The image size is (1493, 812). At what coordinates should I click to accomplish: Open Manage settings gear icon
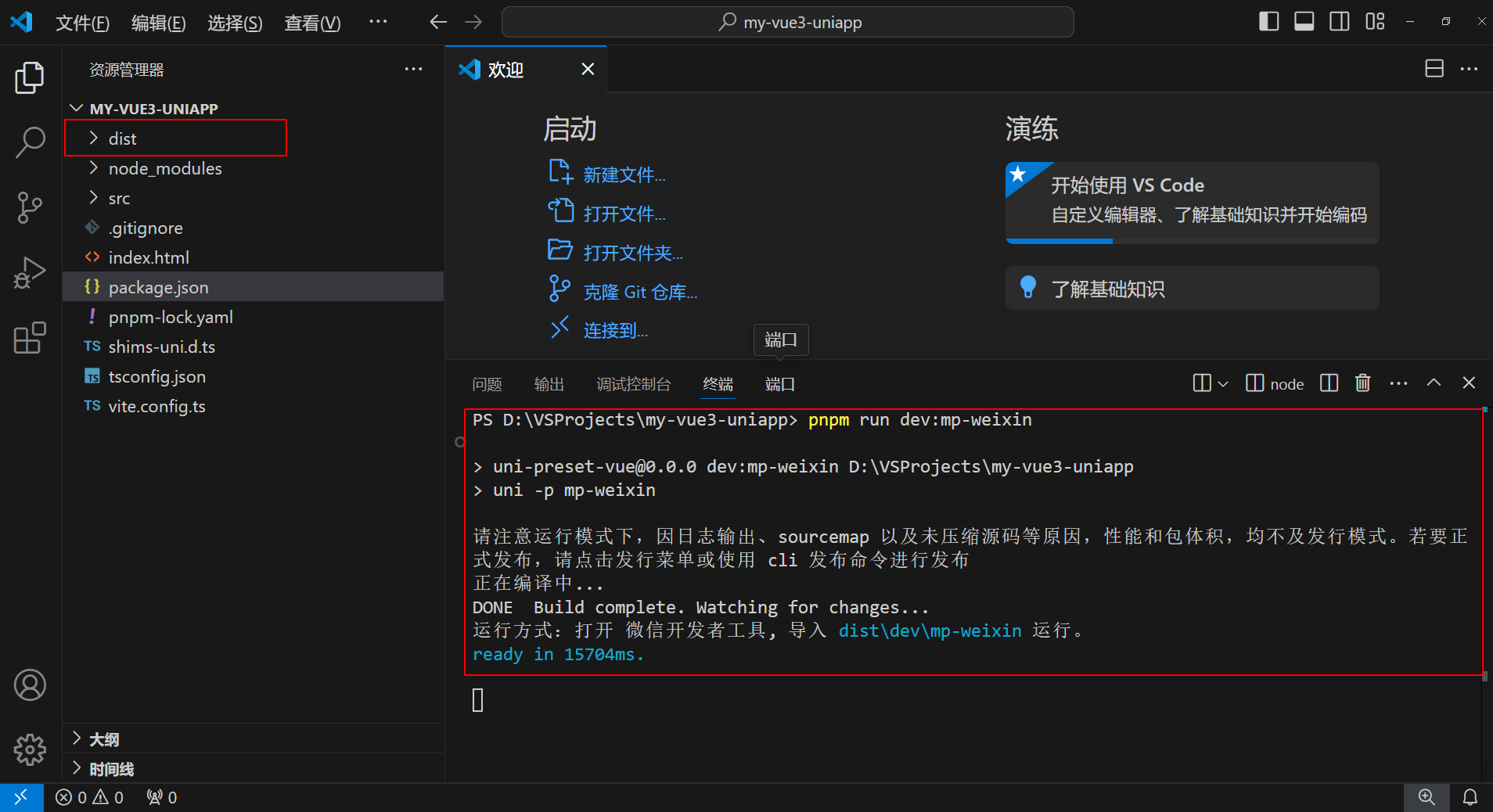(29, 749)
